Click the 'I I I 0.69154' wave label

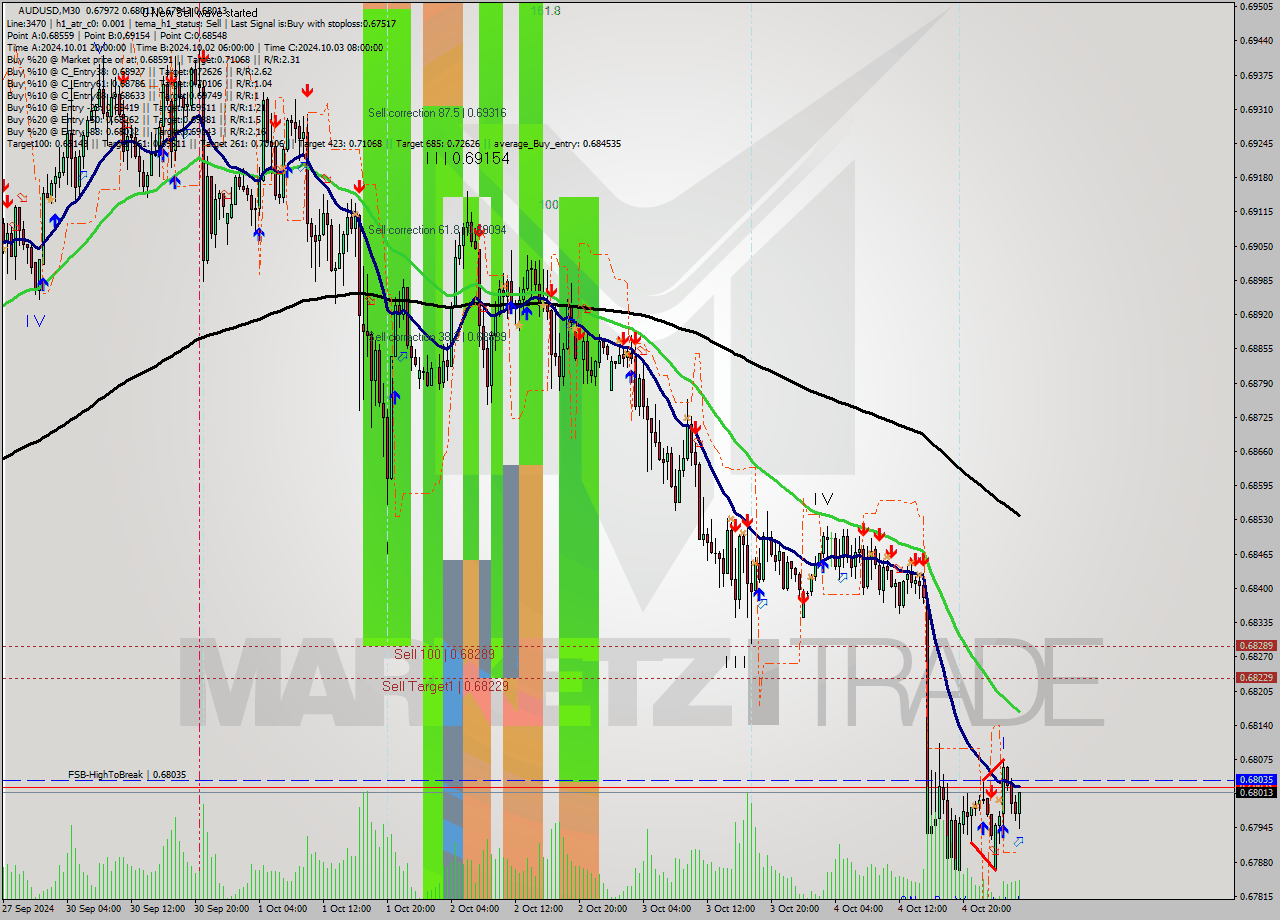tap(467, 158)
